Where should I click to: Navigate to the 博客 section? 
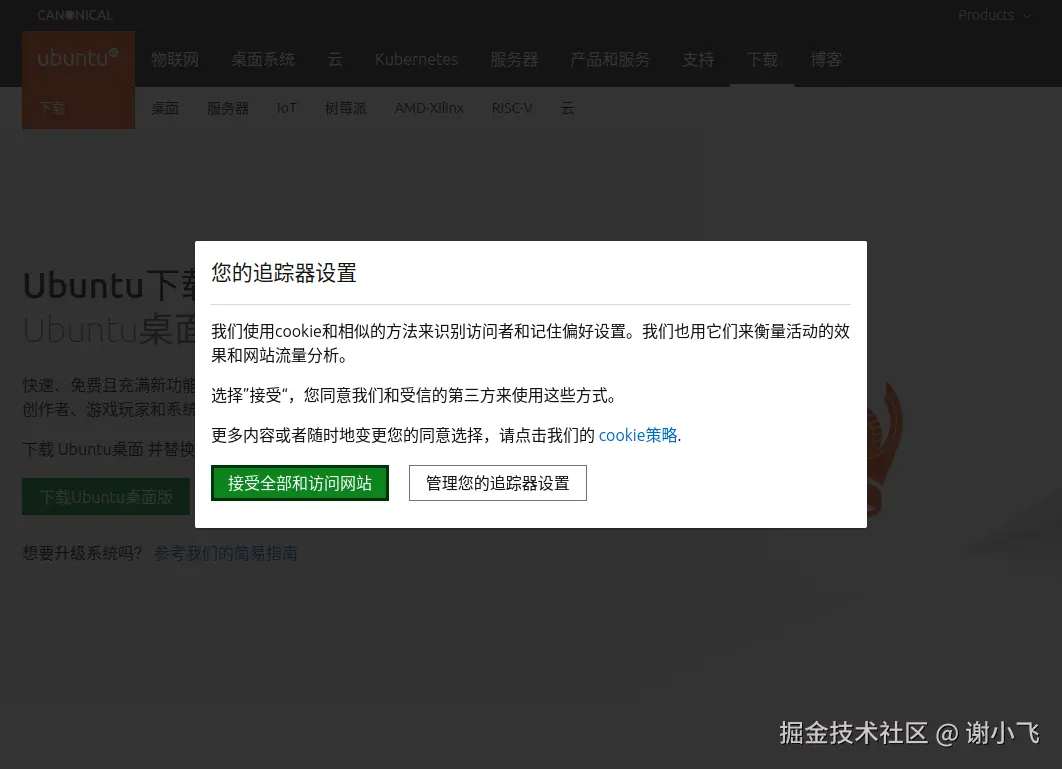point(826,59)
